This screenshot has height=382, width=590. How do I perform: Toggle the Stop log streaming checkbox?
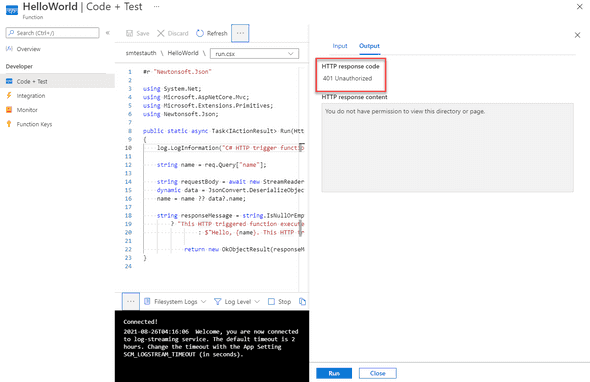coord(271,301)
